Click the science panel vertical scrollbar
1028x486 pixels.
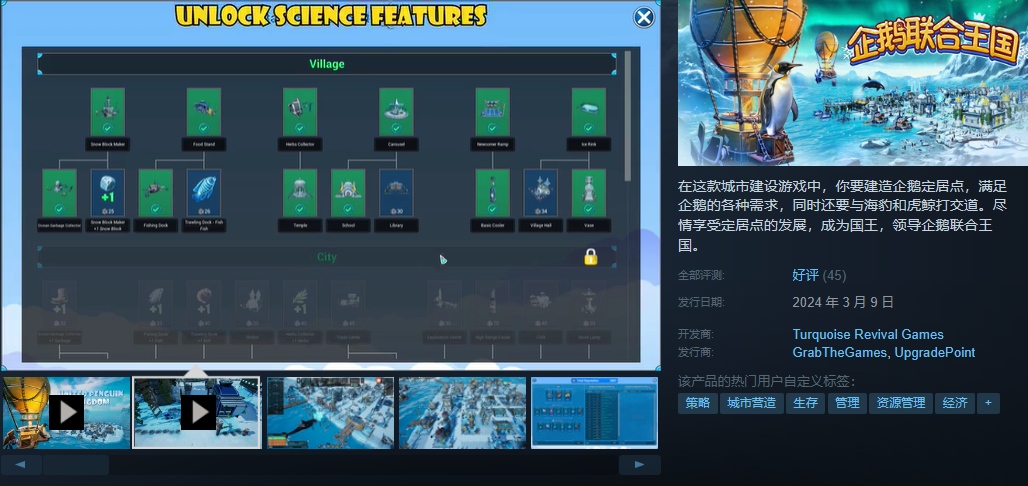[628, 118]
